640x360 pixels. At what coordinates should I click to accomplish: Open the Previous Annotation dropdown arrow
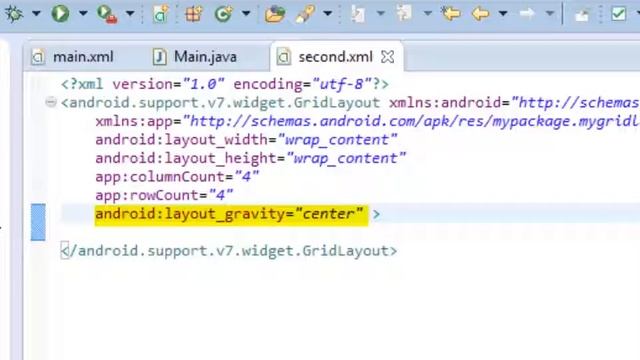(x=427, y=13)
